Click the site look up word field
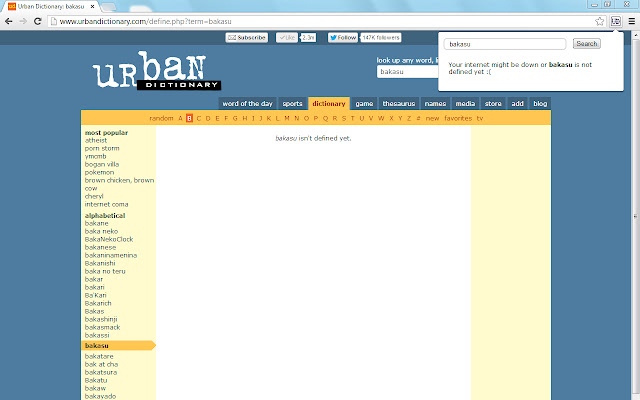 407,71
